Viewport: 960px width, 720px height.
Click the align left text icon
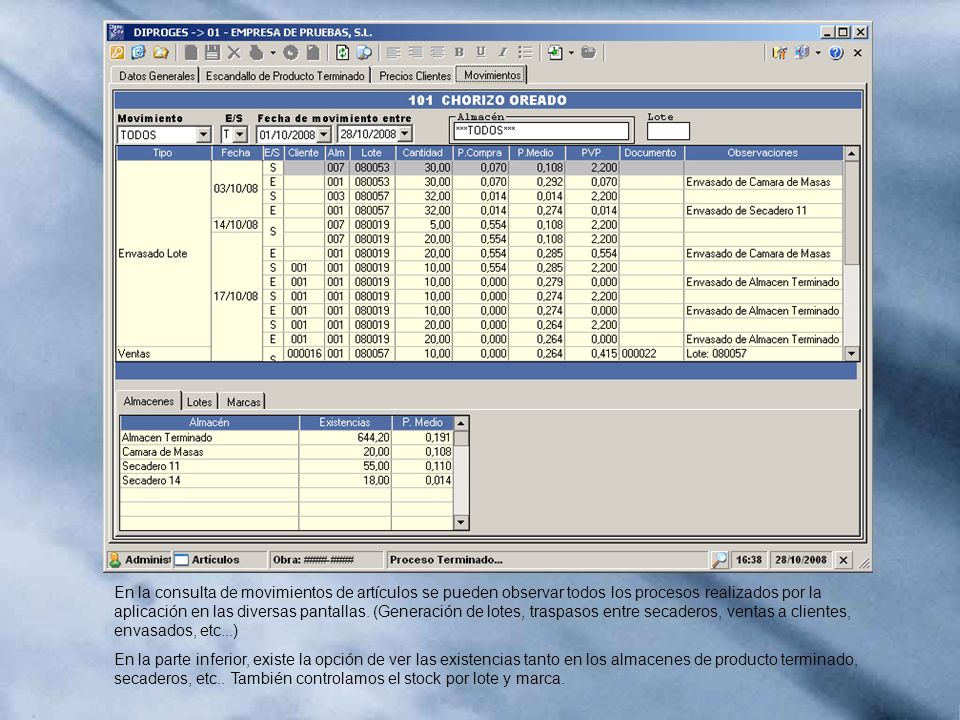[393, 53]
